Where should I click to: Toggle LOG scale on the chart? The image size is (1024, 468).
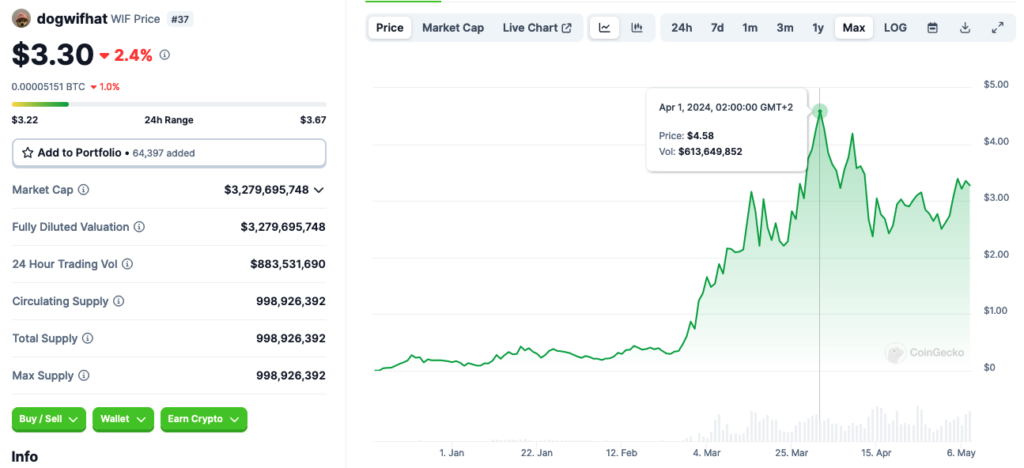click(x=895, y=28)
